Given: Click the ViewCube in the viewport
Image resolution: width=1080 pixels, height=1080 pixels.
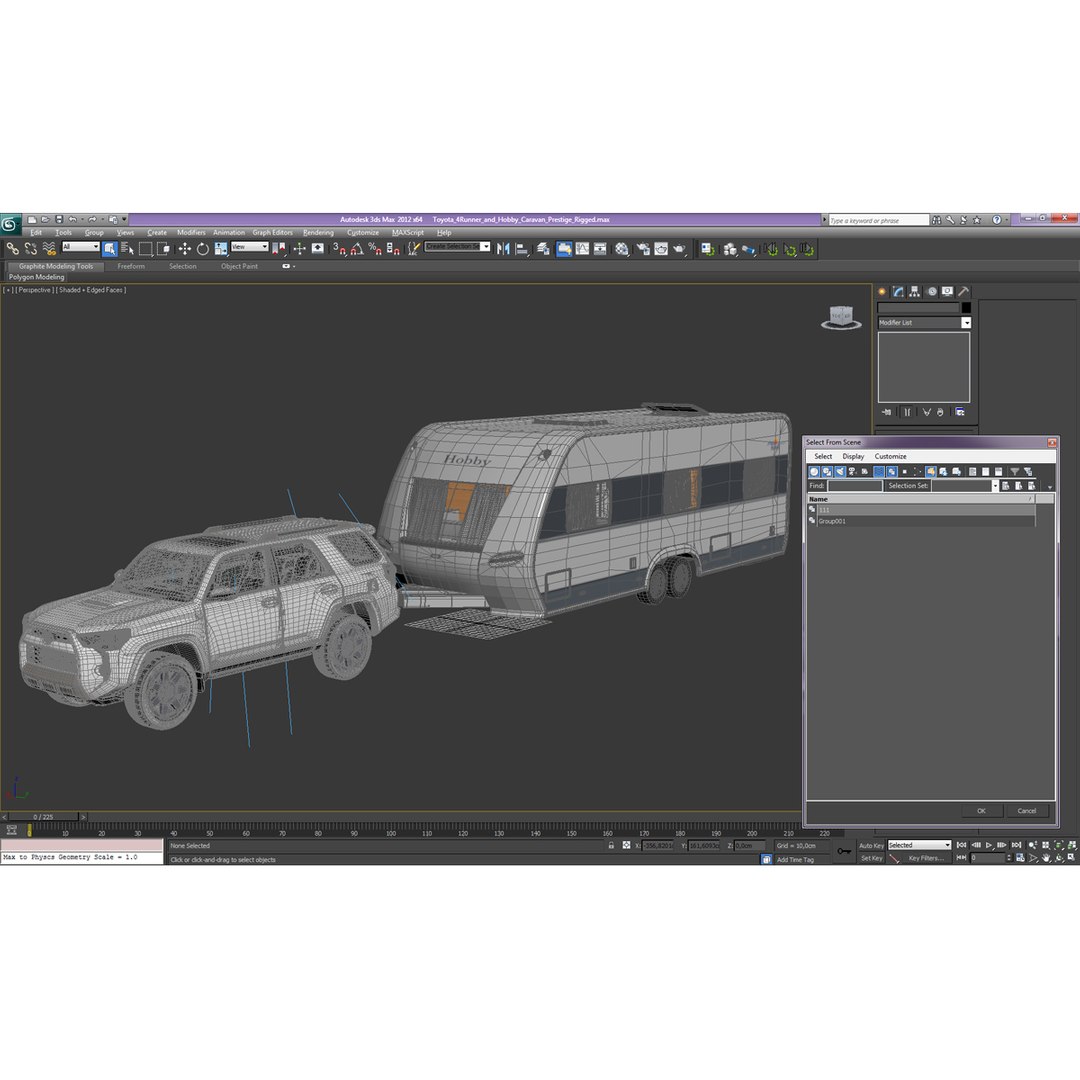Looking at the screenshot, I should [841, 318].
